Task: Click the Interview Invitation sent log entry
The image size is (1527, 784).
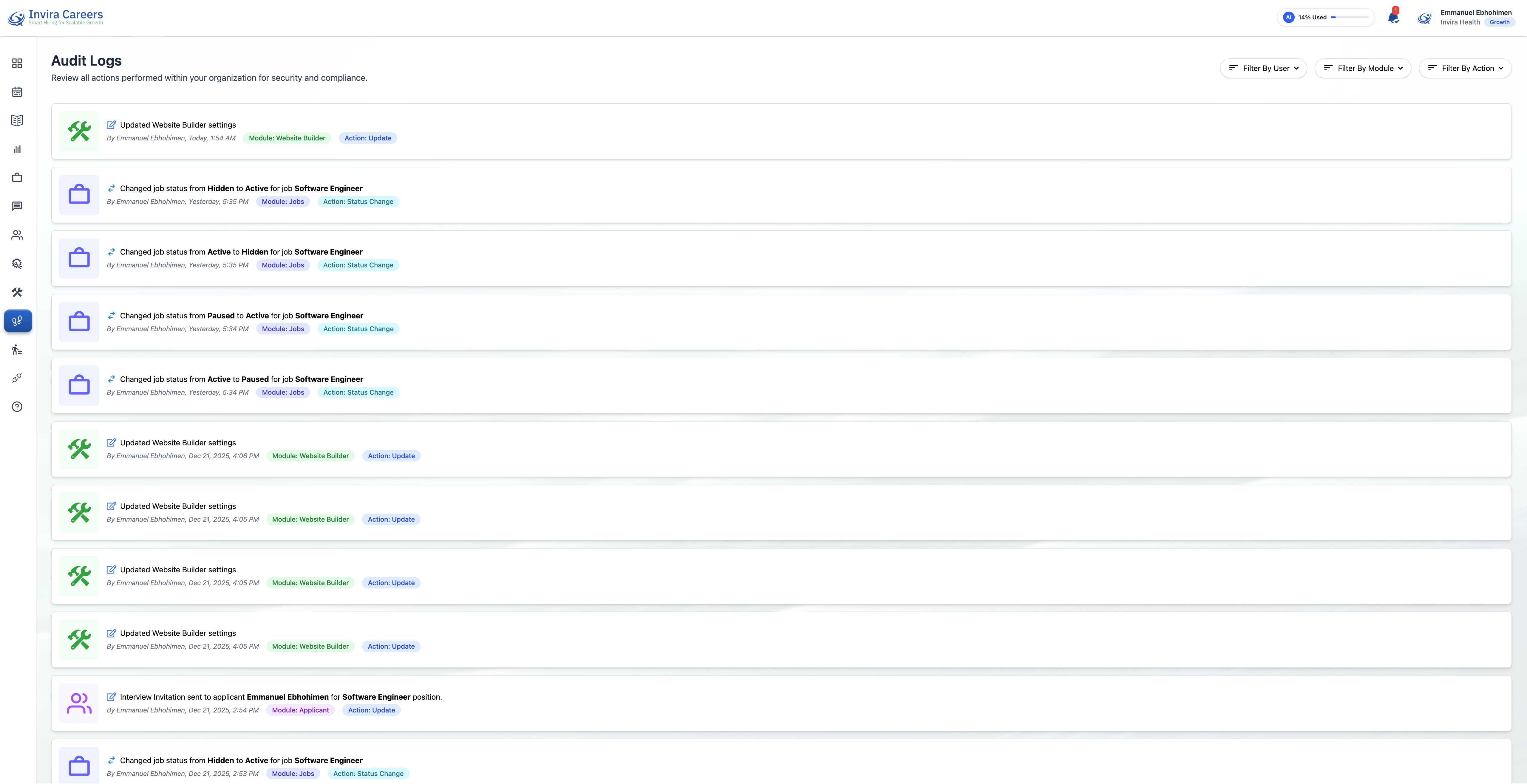Action: tap(280, 697)
